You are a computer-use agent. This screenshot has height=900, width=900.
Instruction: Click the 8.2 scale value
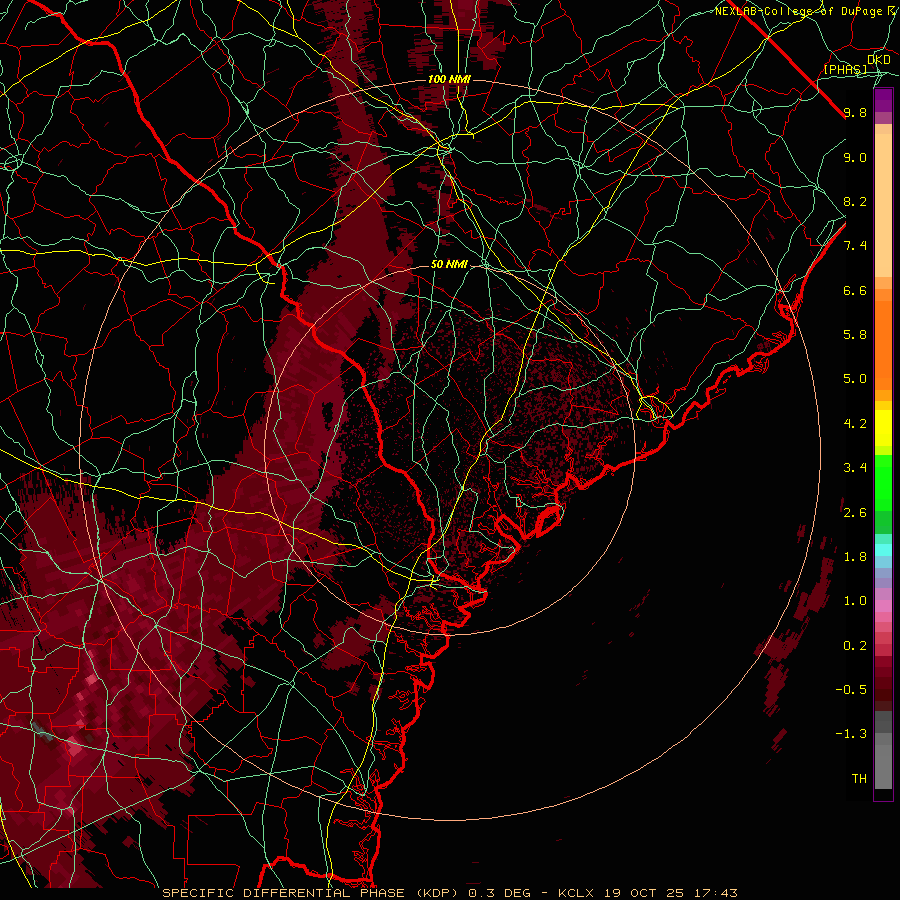click(x=855, y=201)
